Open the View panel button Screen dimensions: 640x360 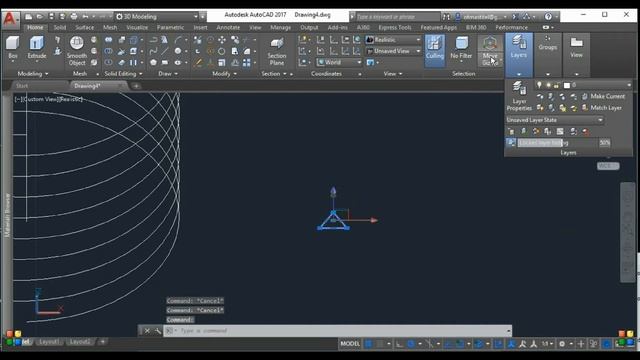tap(576, 47)
